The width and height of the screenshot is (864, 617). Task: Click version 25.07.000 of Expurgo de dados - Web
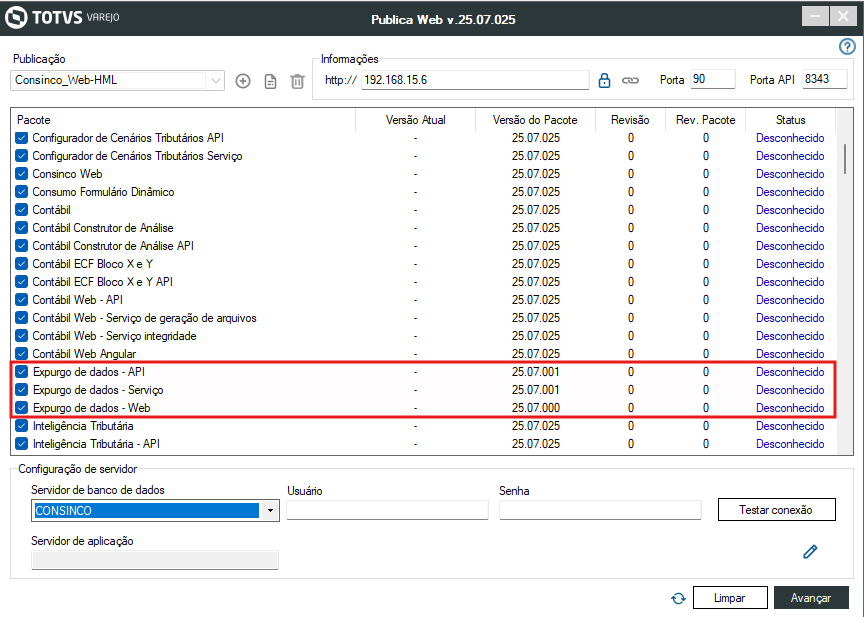coord(536,408)
